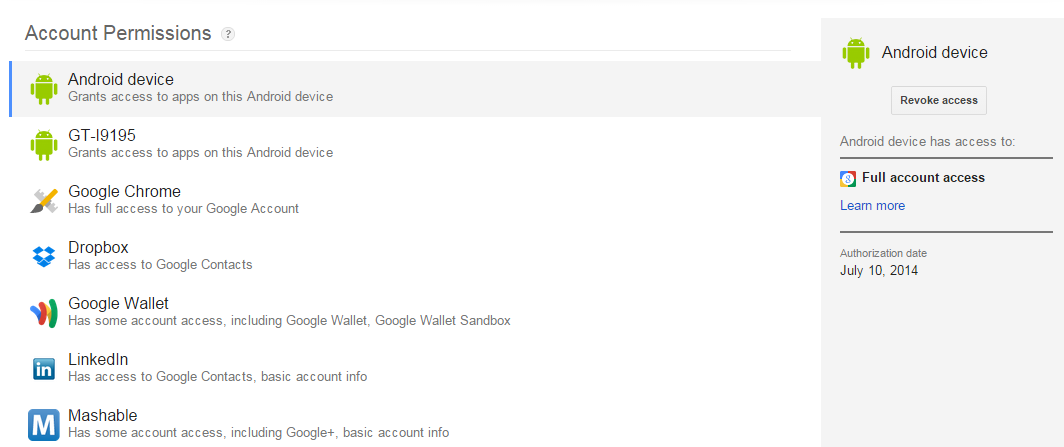The height and width of the screenshot is (447, 1064).
Task: Click the GT-I9195 Android robot icon
Action: pos(43,144)
